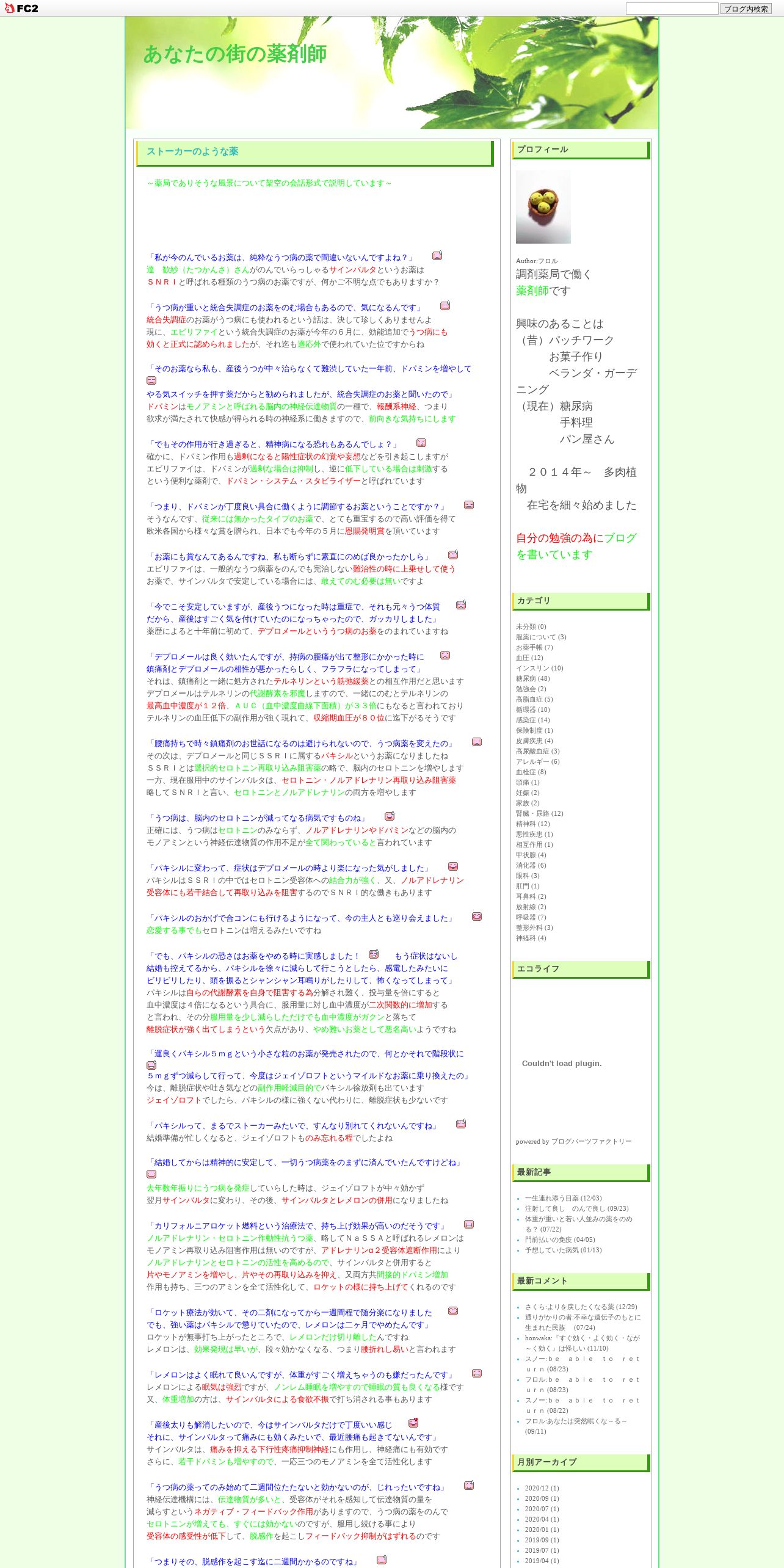The width and height of the screenshot is (784, 1568).
Task: Open comment フロル:あなたは突然眠くな～る～
Action: 576,1426
